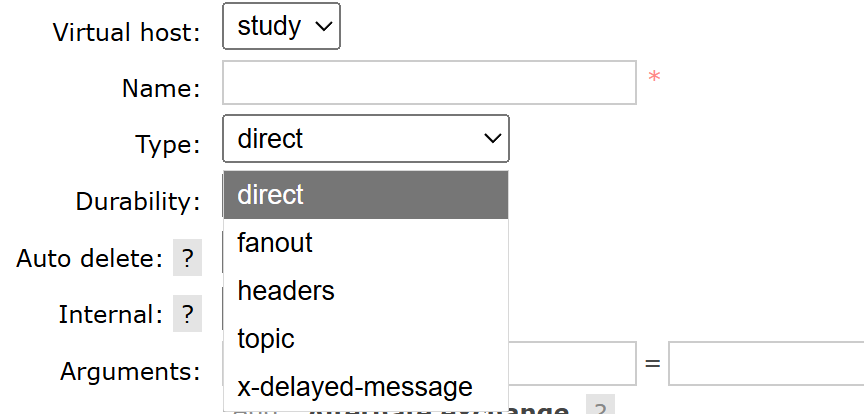Click the Virtual host label
The height and width of the screenshot is (414, 864).
click(126, 33)
